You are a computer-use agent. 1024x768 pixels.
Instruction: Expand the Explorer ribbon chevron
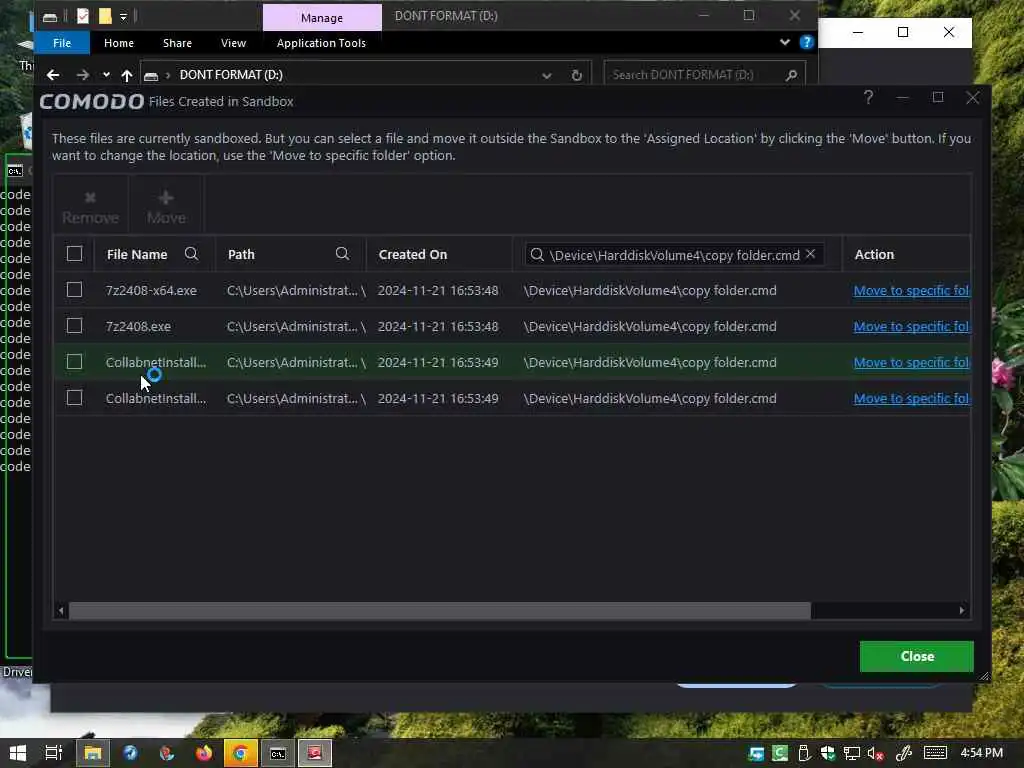click(784, 42)
